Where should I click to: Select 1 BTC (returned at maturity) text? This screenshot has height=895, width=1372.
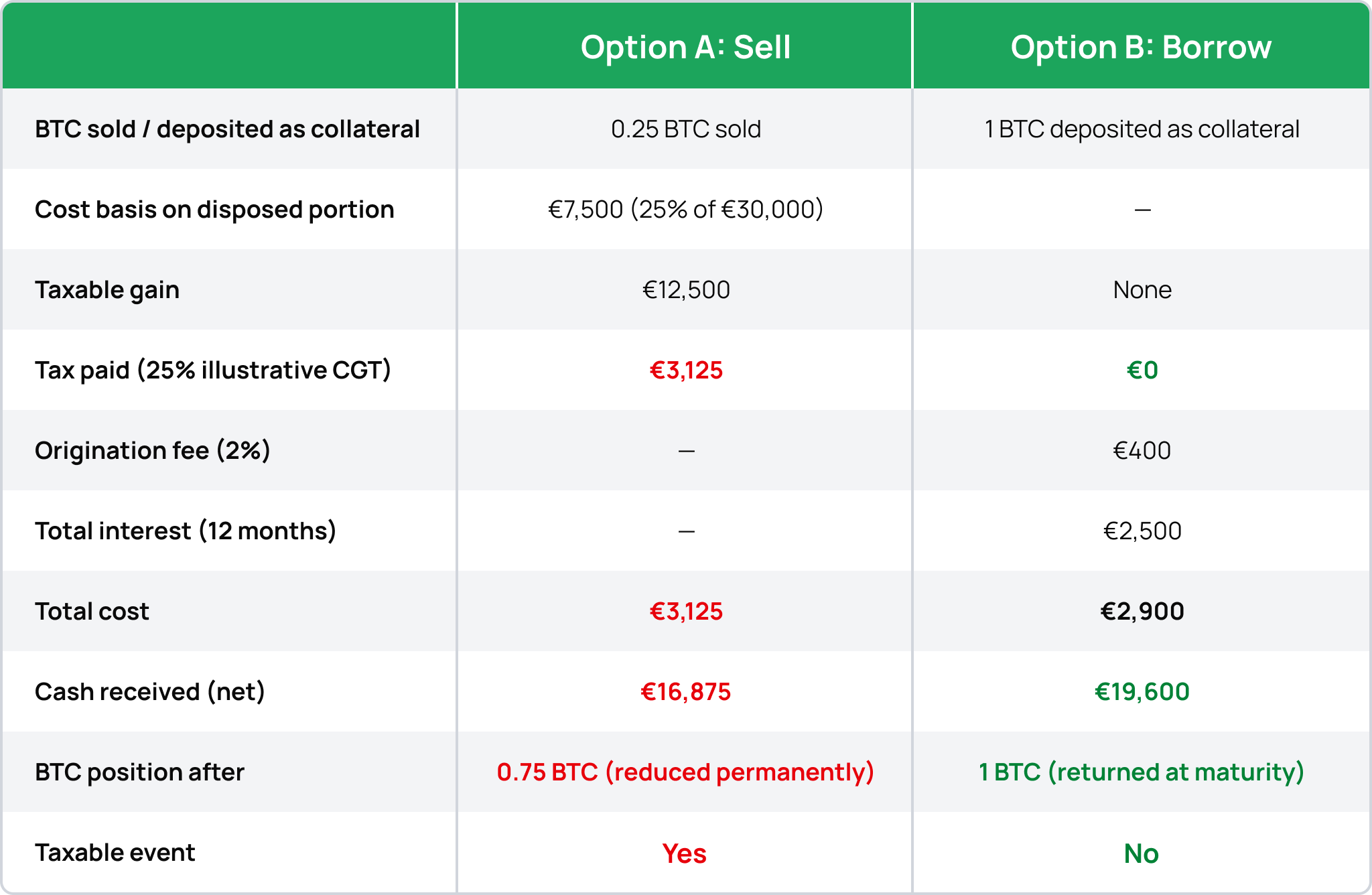point(1142,772)
